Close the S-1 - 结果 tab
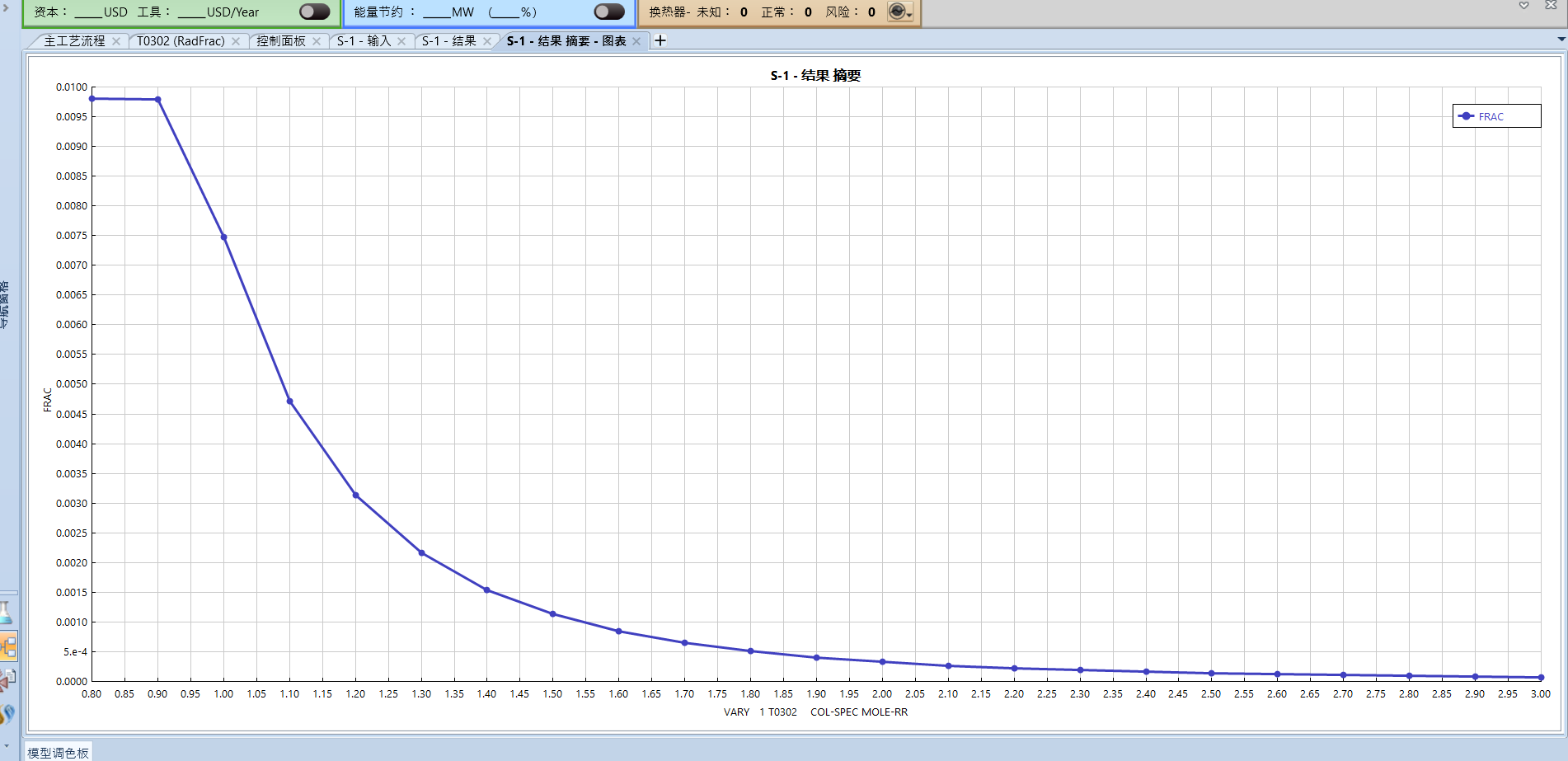 (487, 41)
